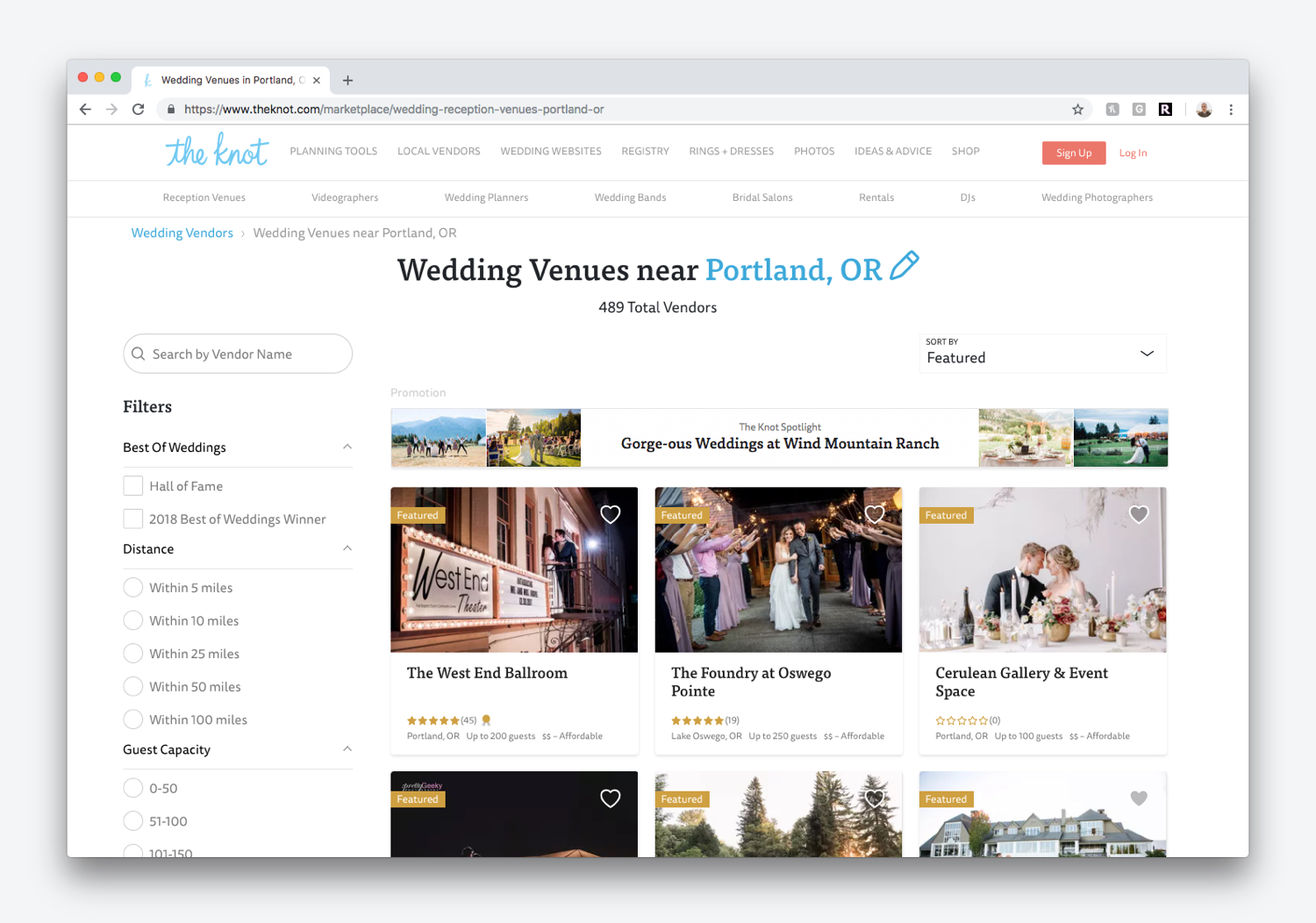Select Within 5 miles distance

click(133, 588)
